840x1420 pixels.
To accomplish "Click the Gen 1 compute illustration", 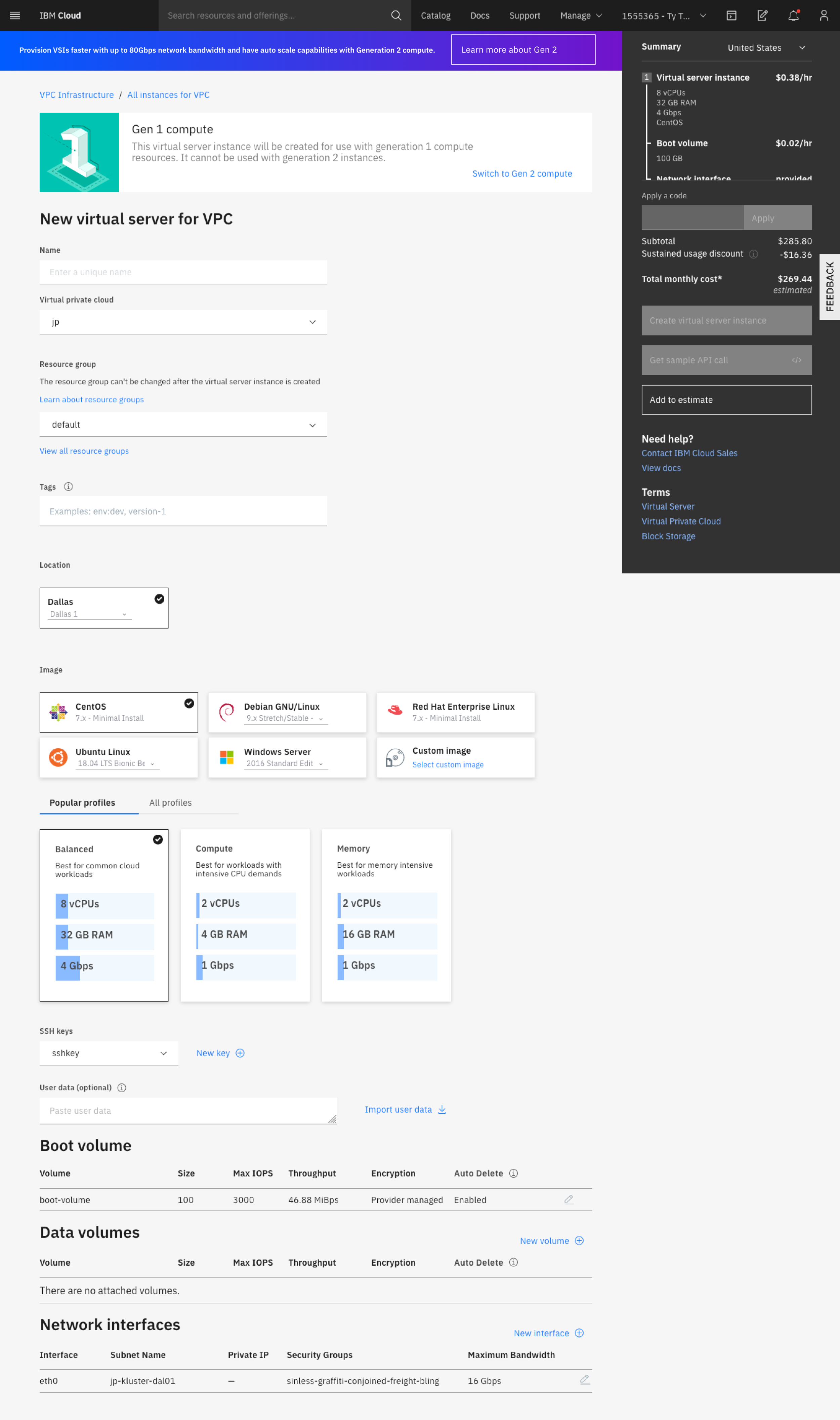I will 79,152.
